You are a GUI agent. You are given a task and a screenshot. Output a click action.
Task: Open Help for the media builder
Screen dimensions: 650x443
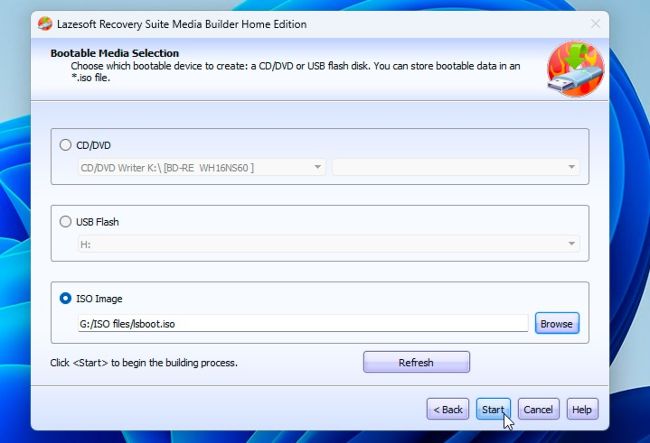pos(582,409)
